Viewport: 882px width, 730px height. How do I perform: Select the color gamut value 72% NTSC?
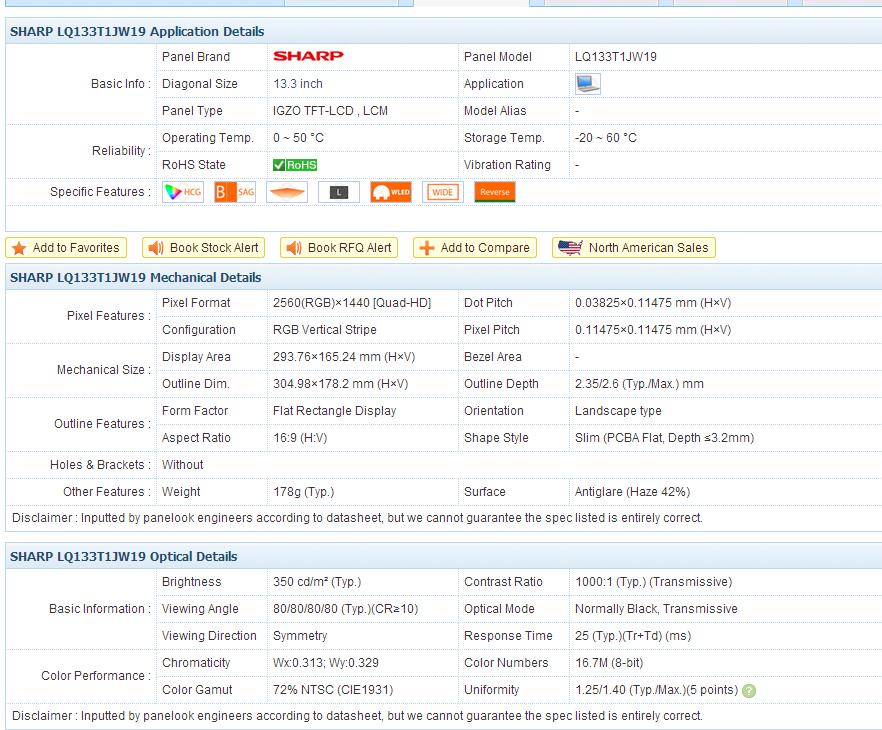333,690
